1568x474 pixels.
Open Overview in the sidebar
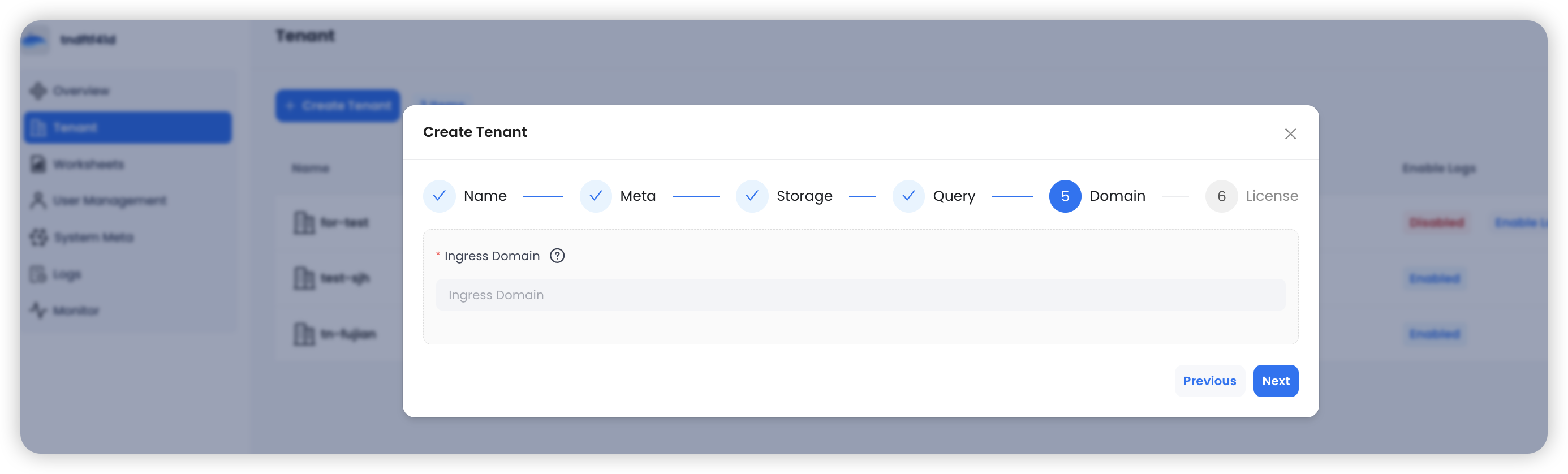(81, 91)
